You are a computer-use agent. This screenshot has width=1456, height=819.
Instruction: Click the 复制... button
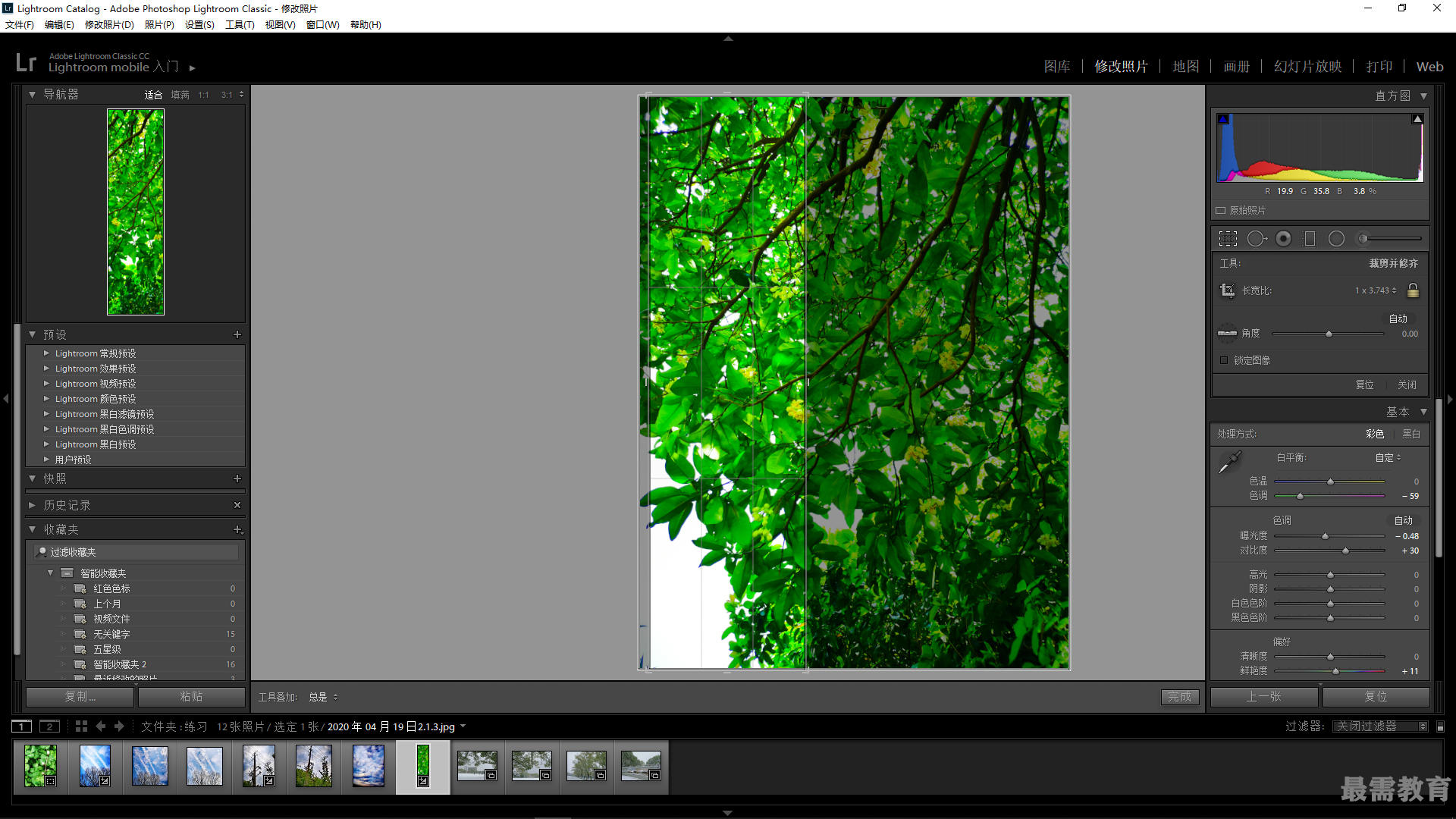[x=80, y=697]
